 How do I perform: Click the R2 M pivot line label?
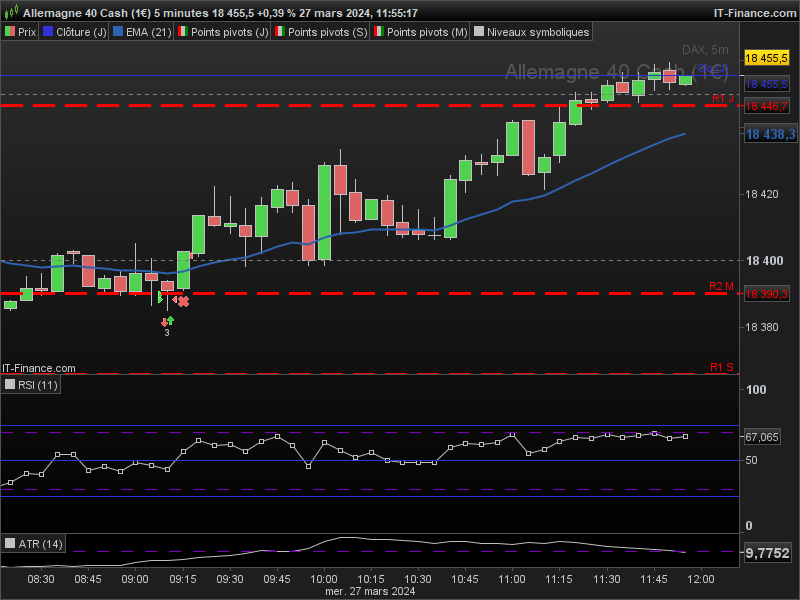pyautogui.click(x=721, y=286)
